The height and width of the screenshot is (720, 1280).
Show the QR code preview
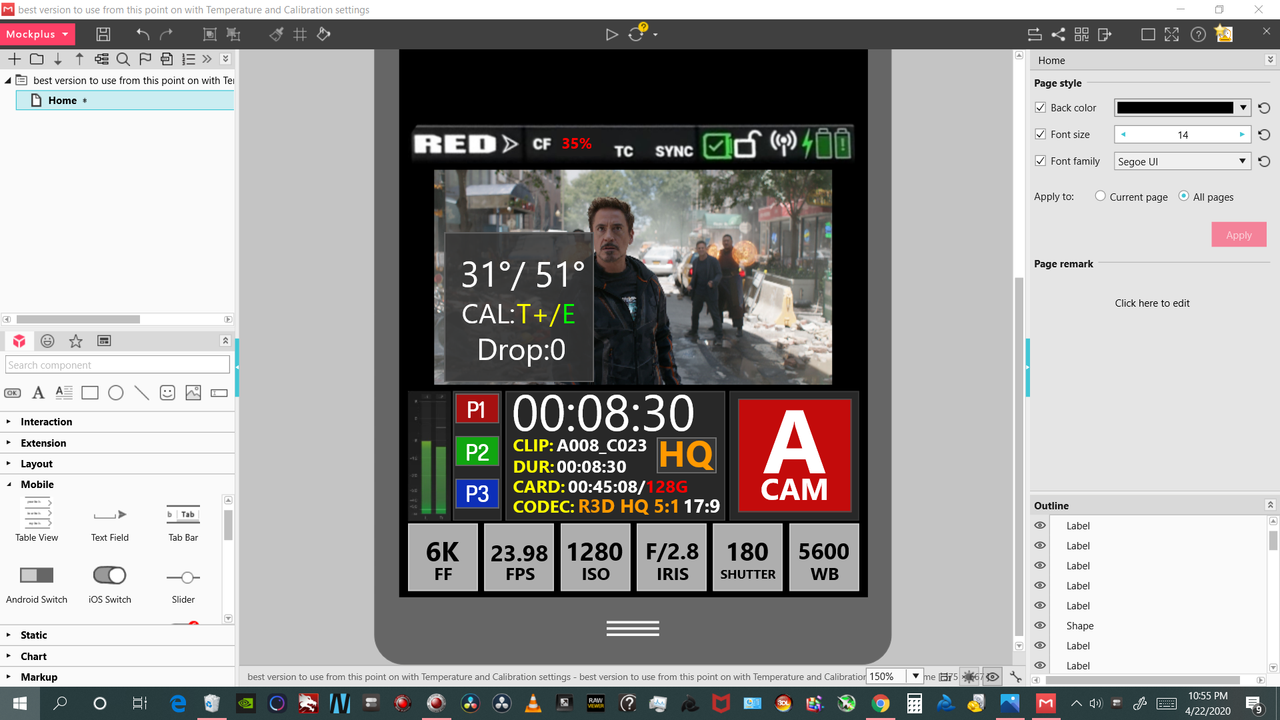pos(1081,34)
